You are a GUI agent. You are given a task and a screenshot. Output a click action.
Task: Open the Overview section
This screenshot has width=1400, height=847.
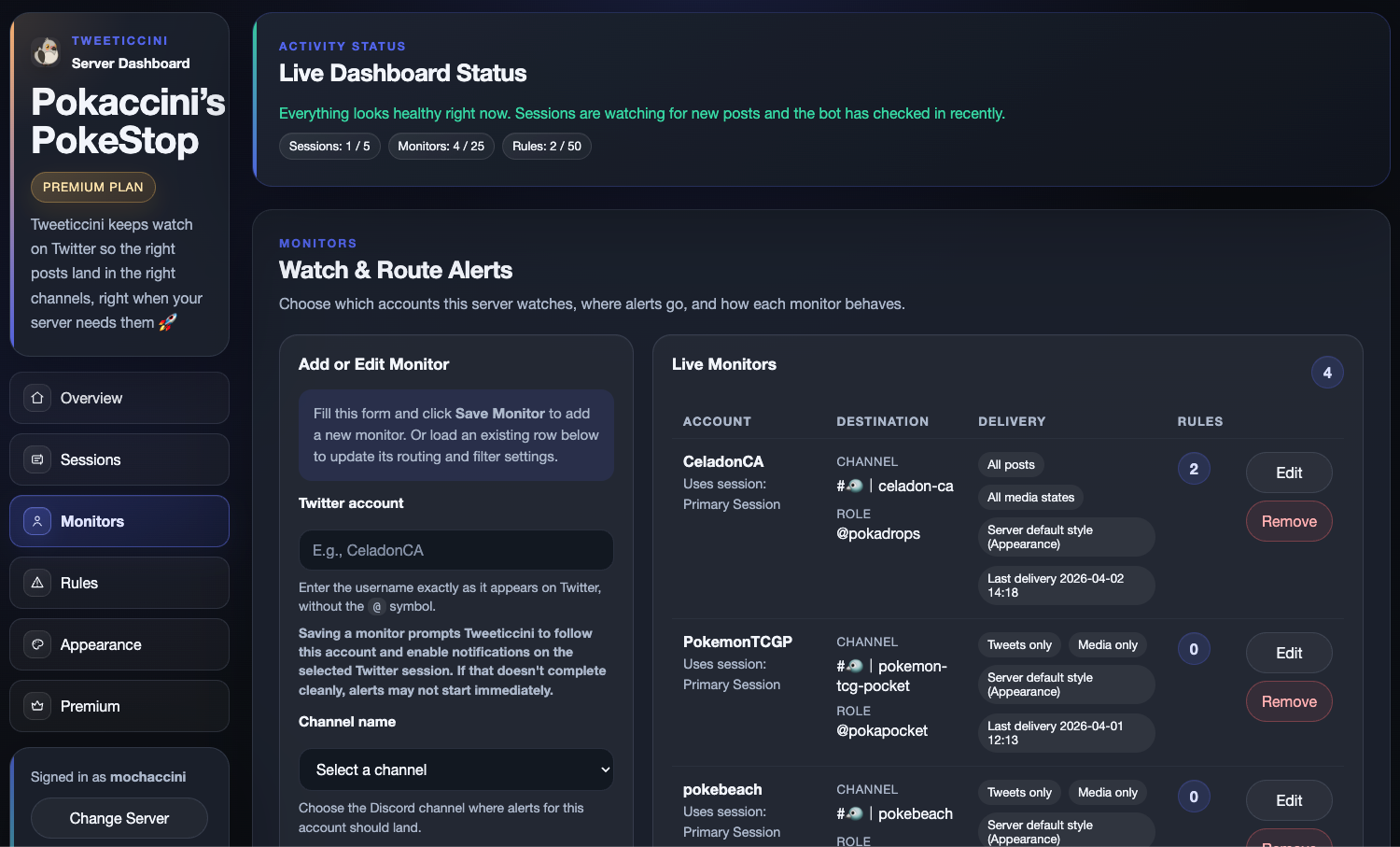click(x=119, y=398)
